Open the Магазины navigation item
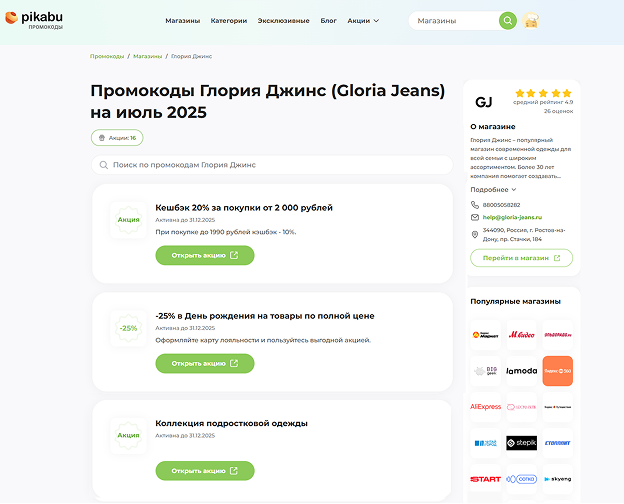Viewport: 624px width, 504px height. pos(183,21)
